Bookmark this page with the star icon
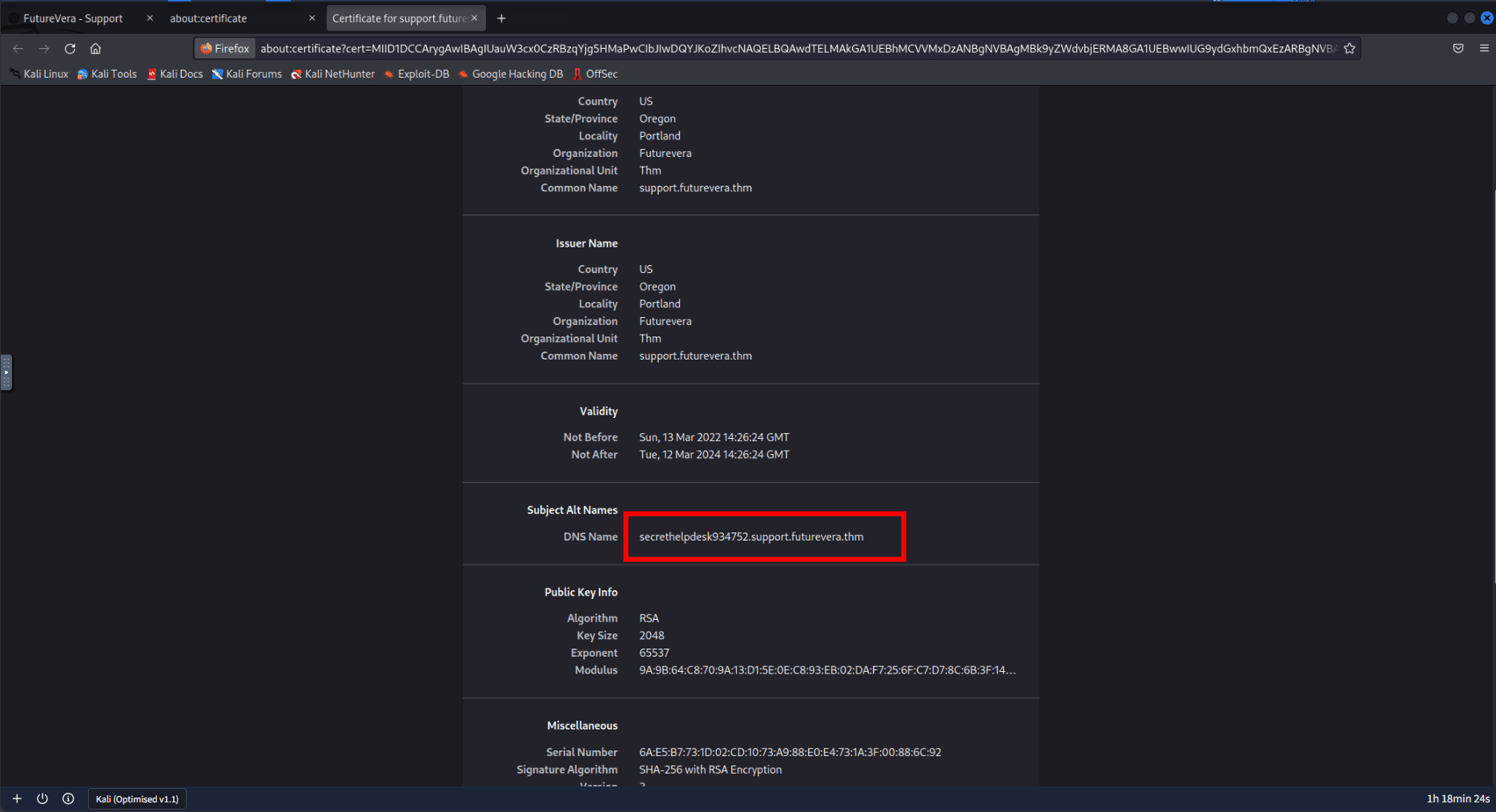 point(1349,49)
